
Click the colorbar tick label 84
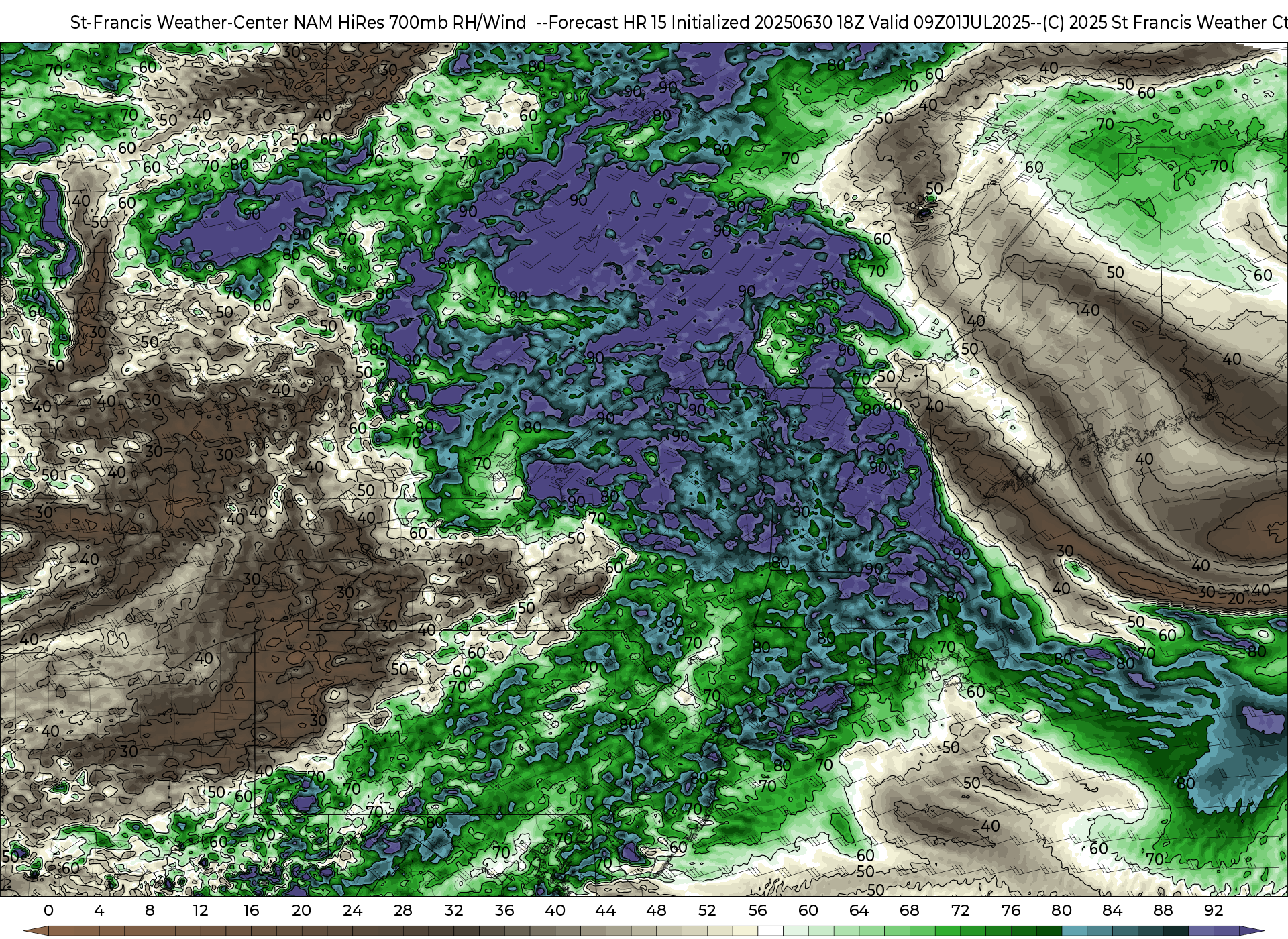(x=1112, y=911)
